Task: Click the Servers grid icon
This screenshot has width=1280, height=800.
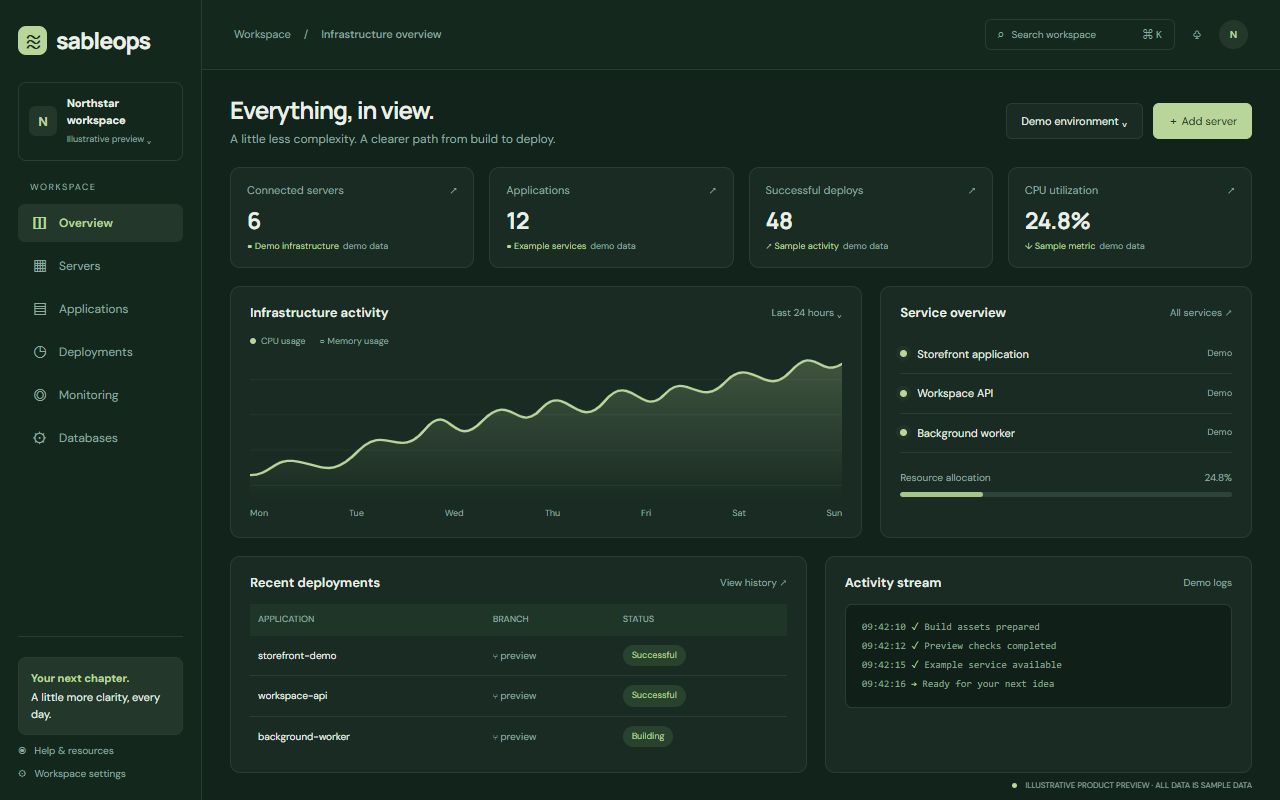Action: [40, 266]
